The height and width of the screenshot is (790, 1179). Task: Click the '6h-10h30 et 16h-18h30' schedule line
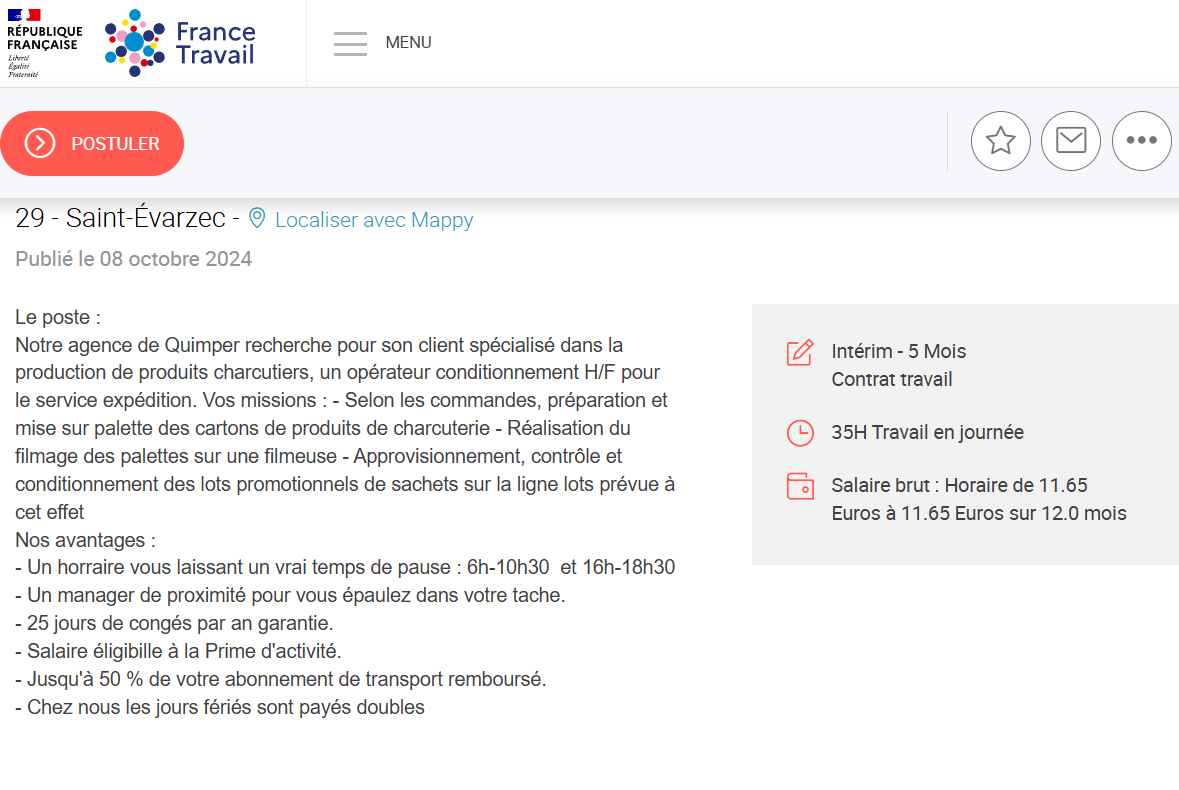345,567
